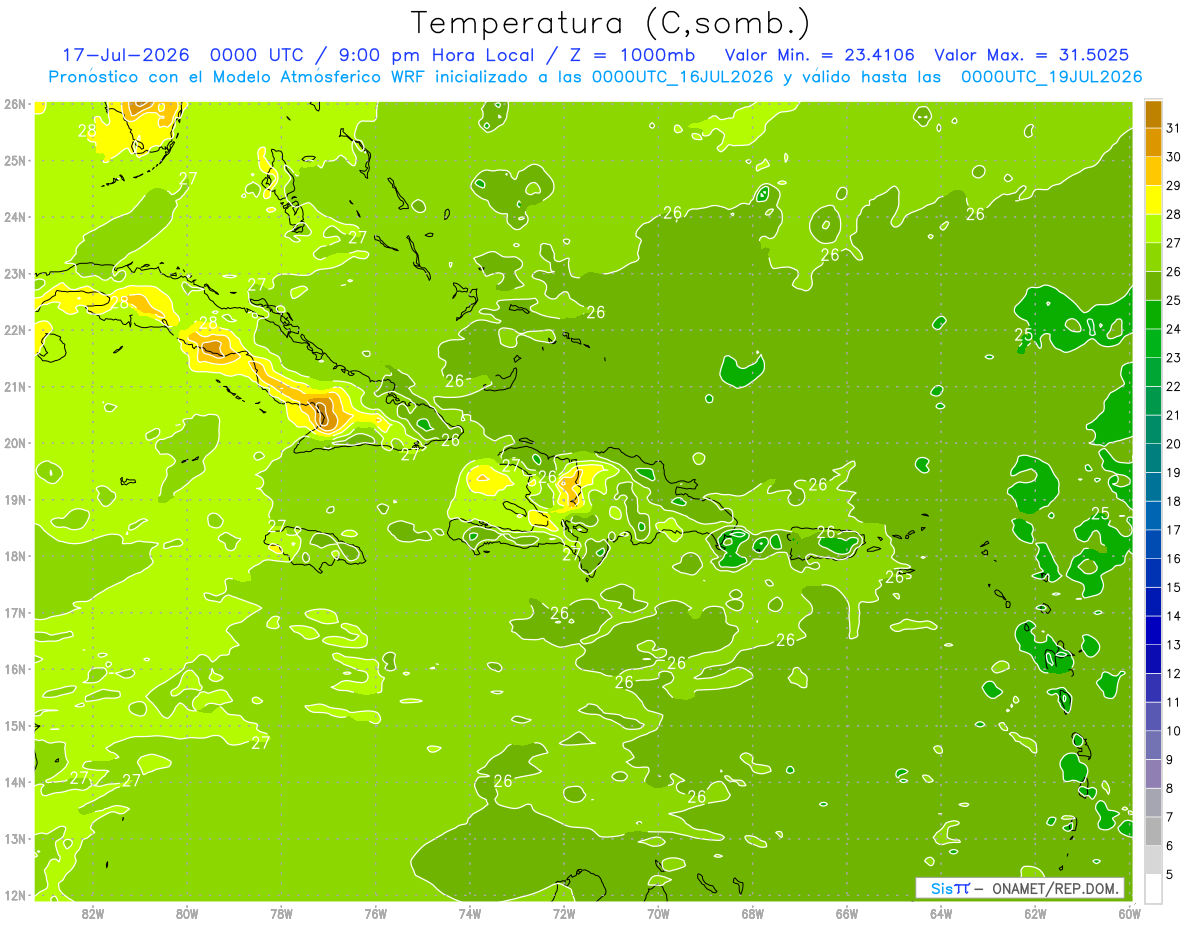The height and width of the screenshot is (927, 1200).
Task: Click the brown legend swatch above 31
Action: [x=1153, y=114]
